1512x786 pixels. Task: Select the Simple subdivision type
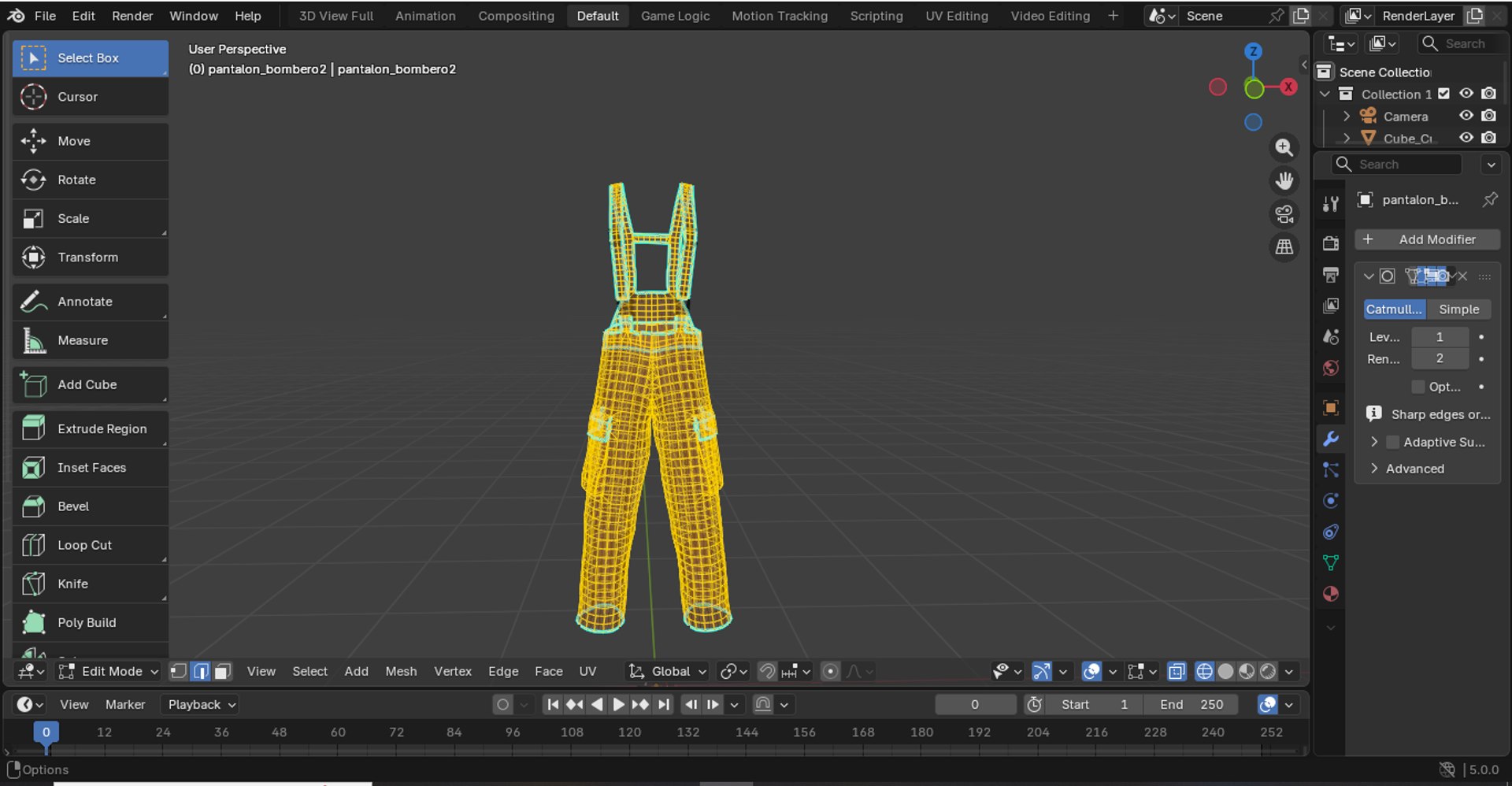(x=1459, y=310)
